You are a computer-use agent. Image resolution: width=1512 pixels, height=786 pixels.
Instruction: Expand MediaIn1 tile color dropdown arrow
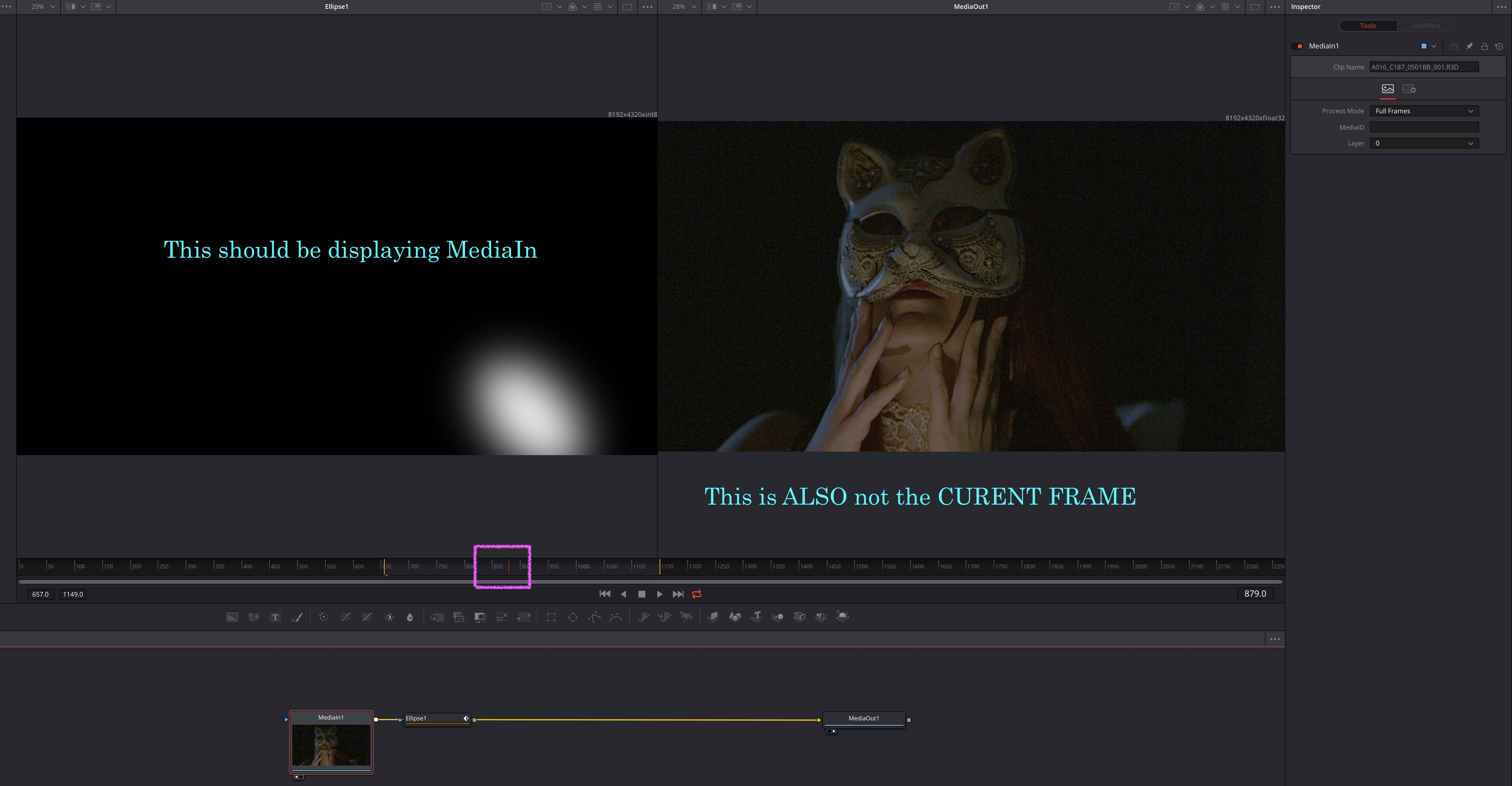pos(1434,46)
